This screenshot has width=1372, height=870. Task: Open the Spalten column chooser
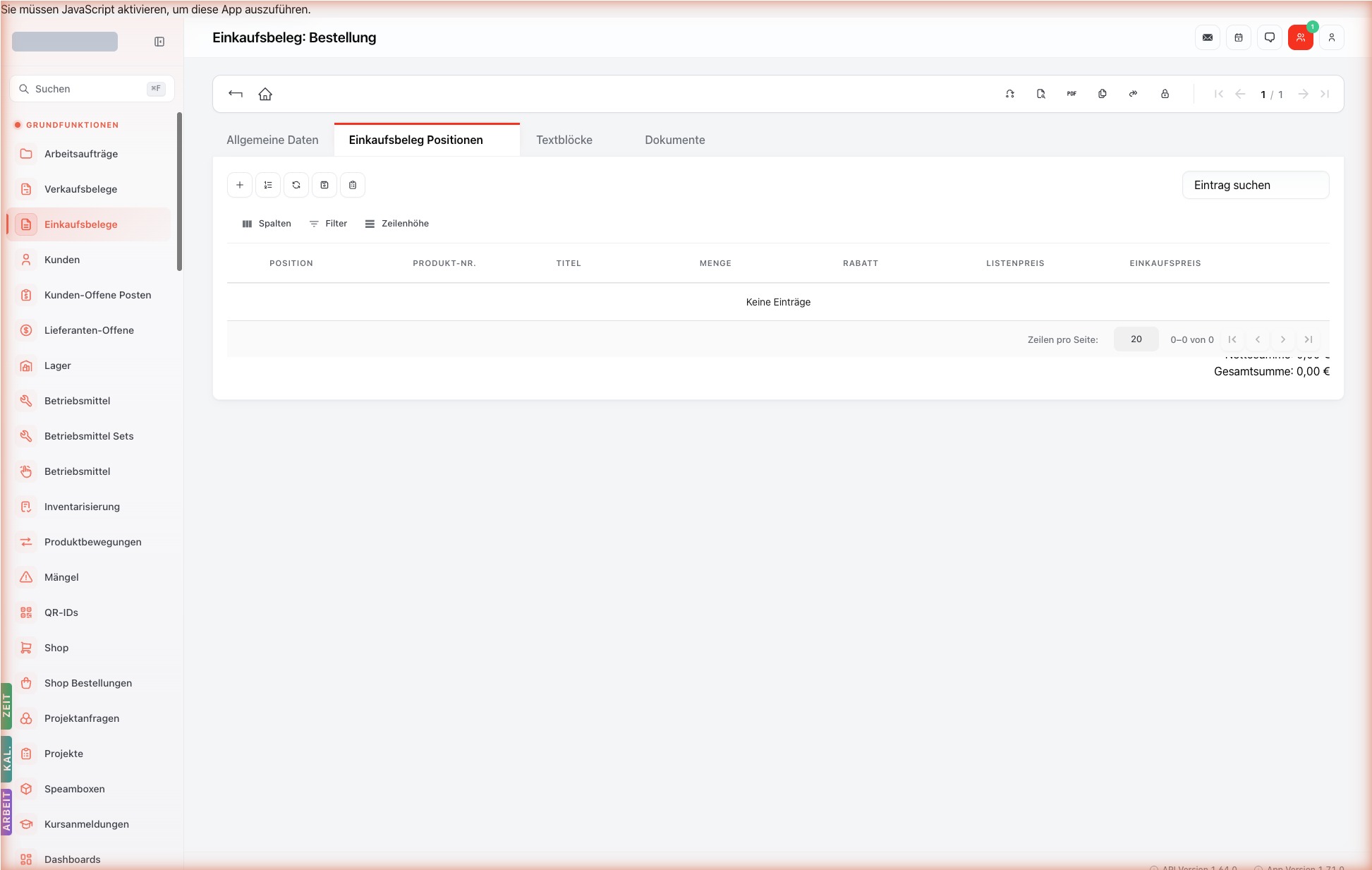click(x=267, y=224)
